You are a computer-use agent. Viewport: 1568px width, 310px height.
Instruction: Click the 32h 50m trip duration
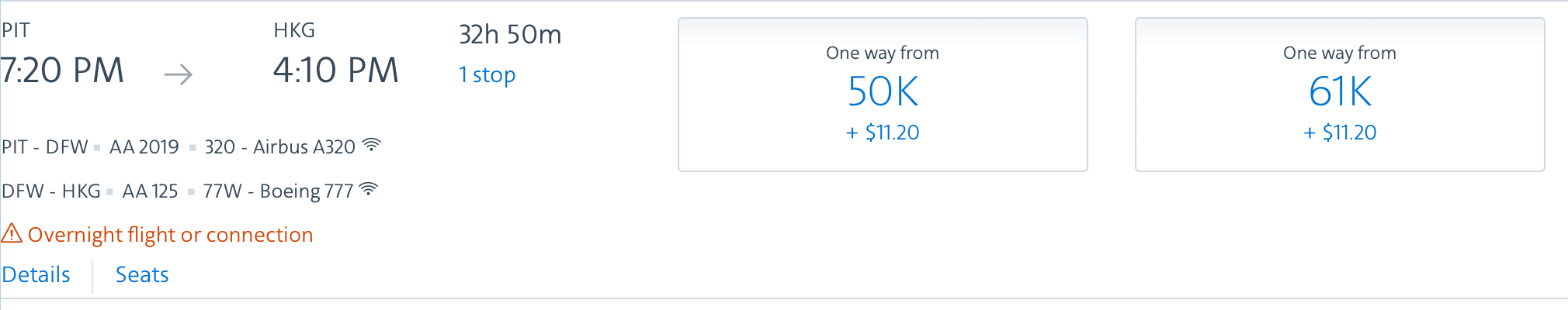click(510, 35)
